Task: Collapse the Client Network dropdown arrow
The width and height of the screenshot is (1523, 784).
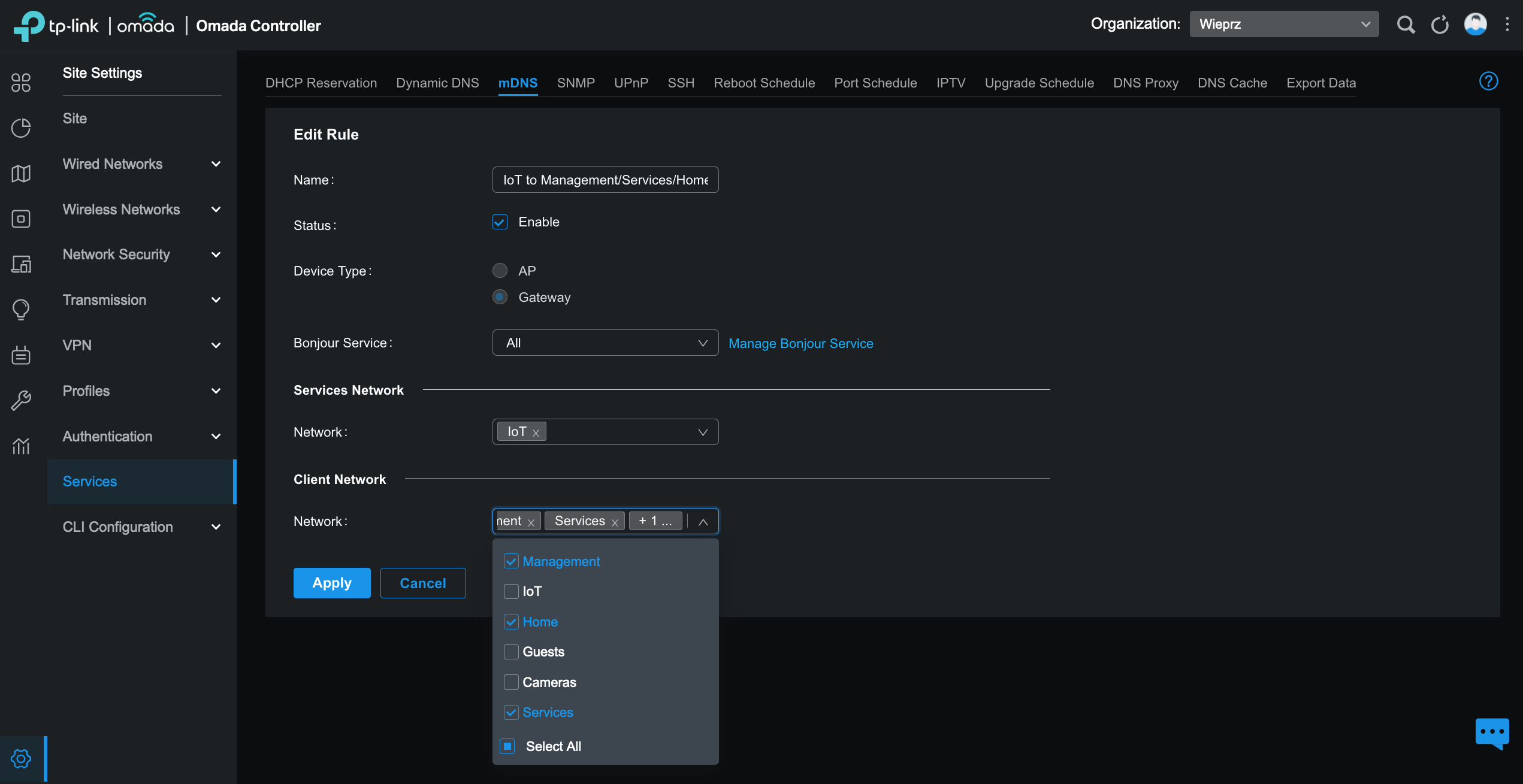Action: pyautogui.click(x=703, y=522)
